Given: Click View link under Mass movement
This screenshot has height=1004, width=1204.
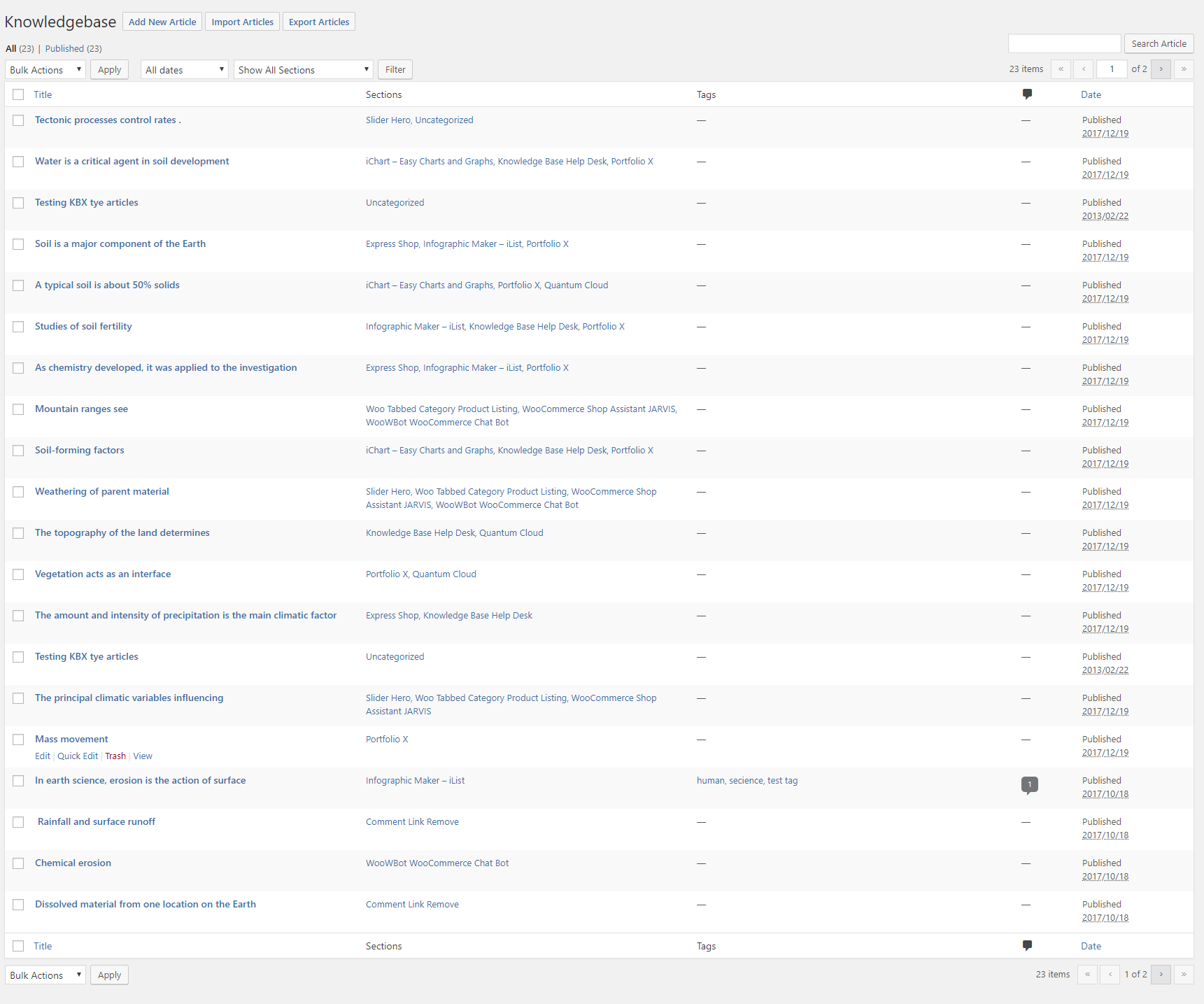Looking at the screenshot, I should coord(143,756).
